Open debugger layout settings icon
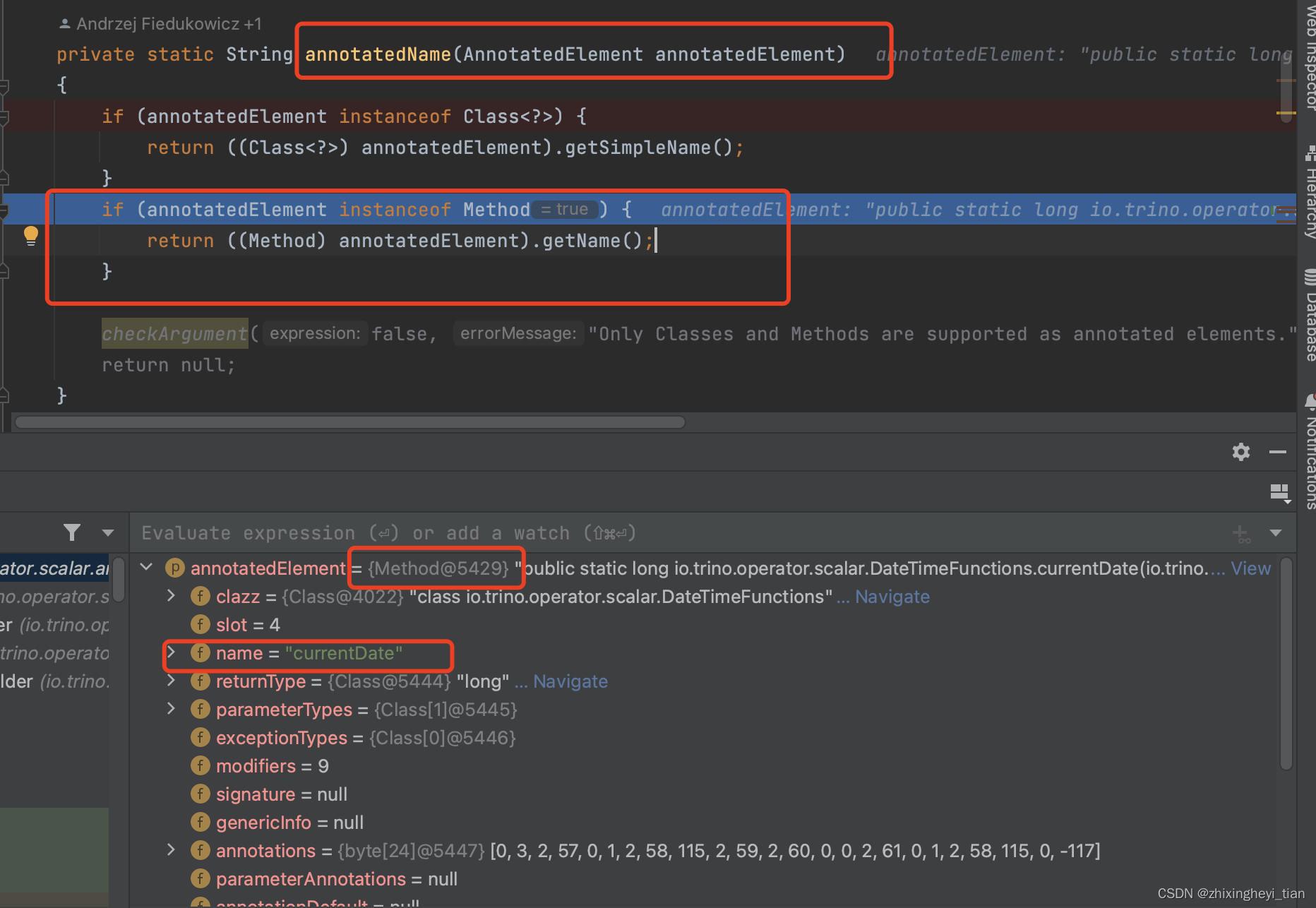The width and height of the screenshot is (1316, 908). tap(1280, 493)
